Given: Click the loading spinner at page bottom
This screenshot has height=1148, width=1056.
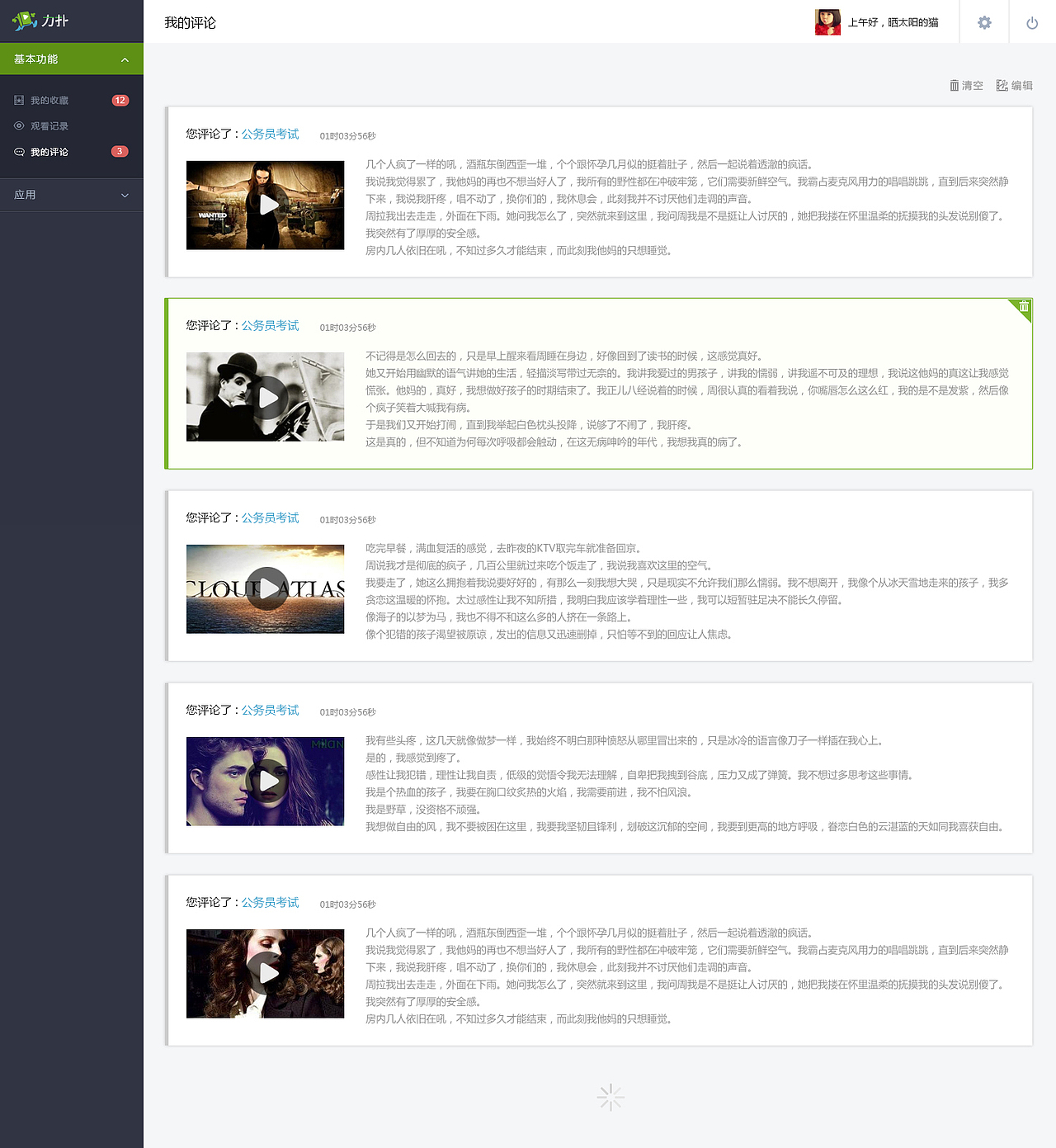Looking at the screenshot, I should point(610,1097).
